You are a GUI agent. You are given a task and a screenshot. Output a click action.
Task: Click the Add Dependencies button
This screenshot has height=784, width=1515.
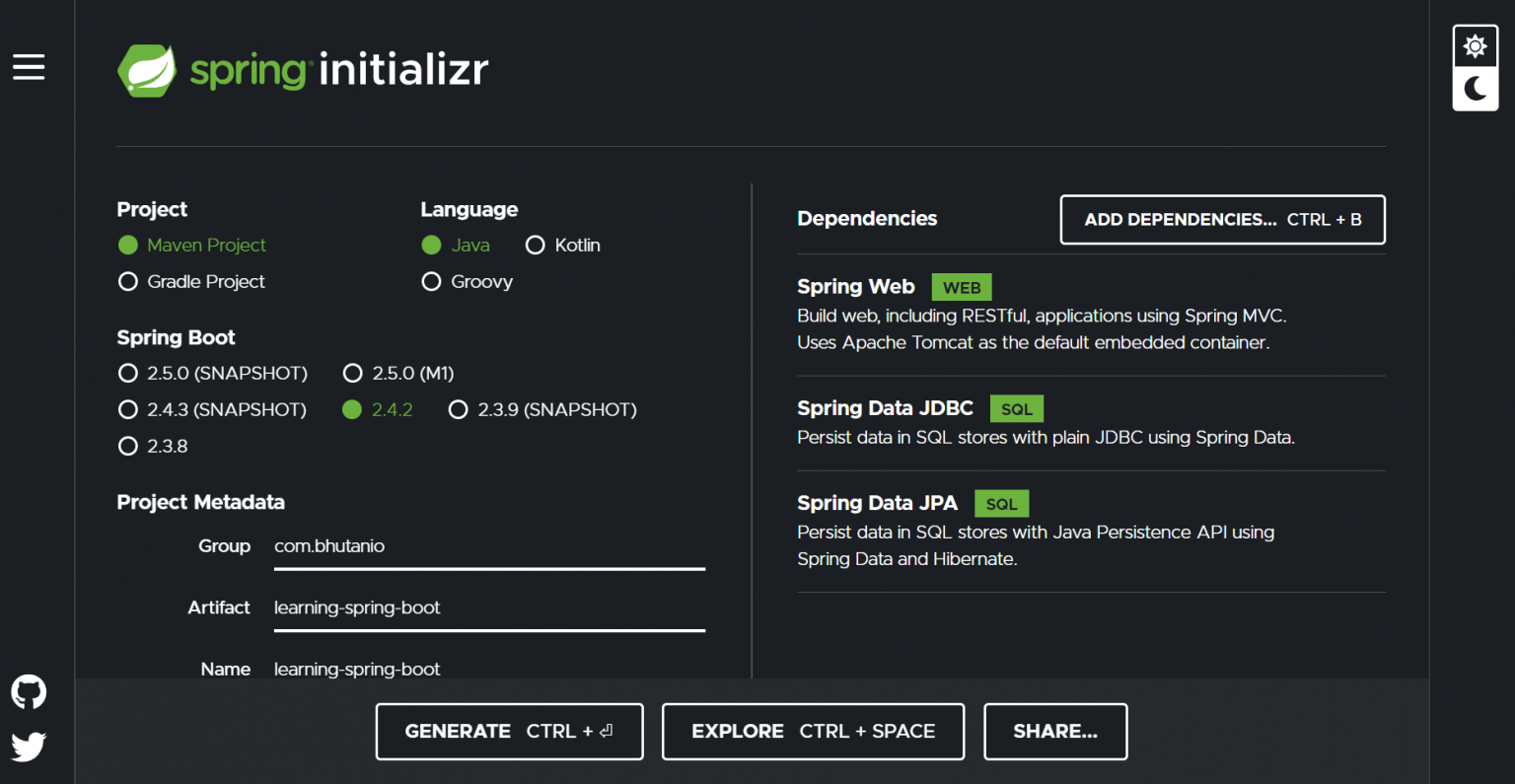1223,219
